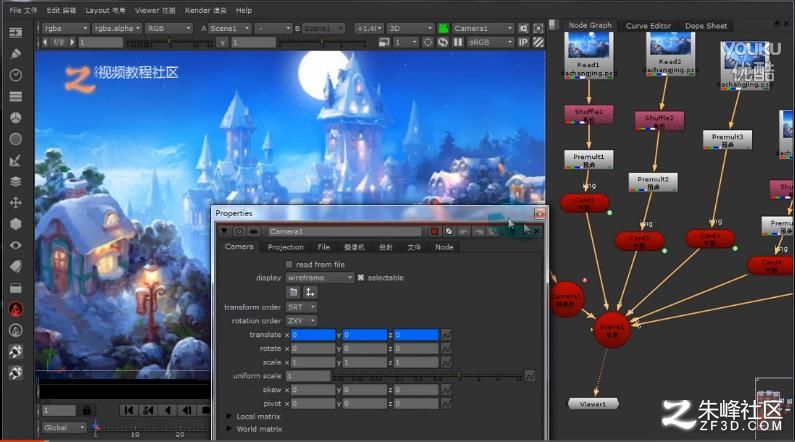This screenshot has width=795, height=442.
Task: Open the Filter nodes circle menu
Action: click(x=16, y=139)
